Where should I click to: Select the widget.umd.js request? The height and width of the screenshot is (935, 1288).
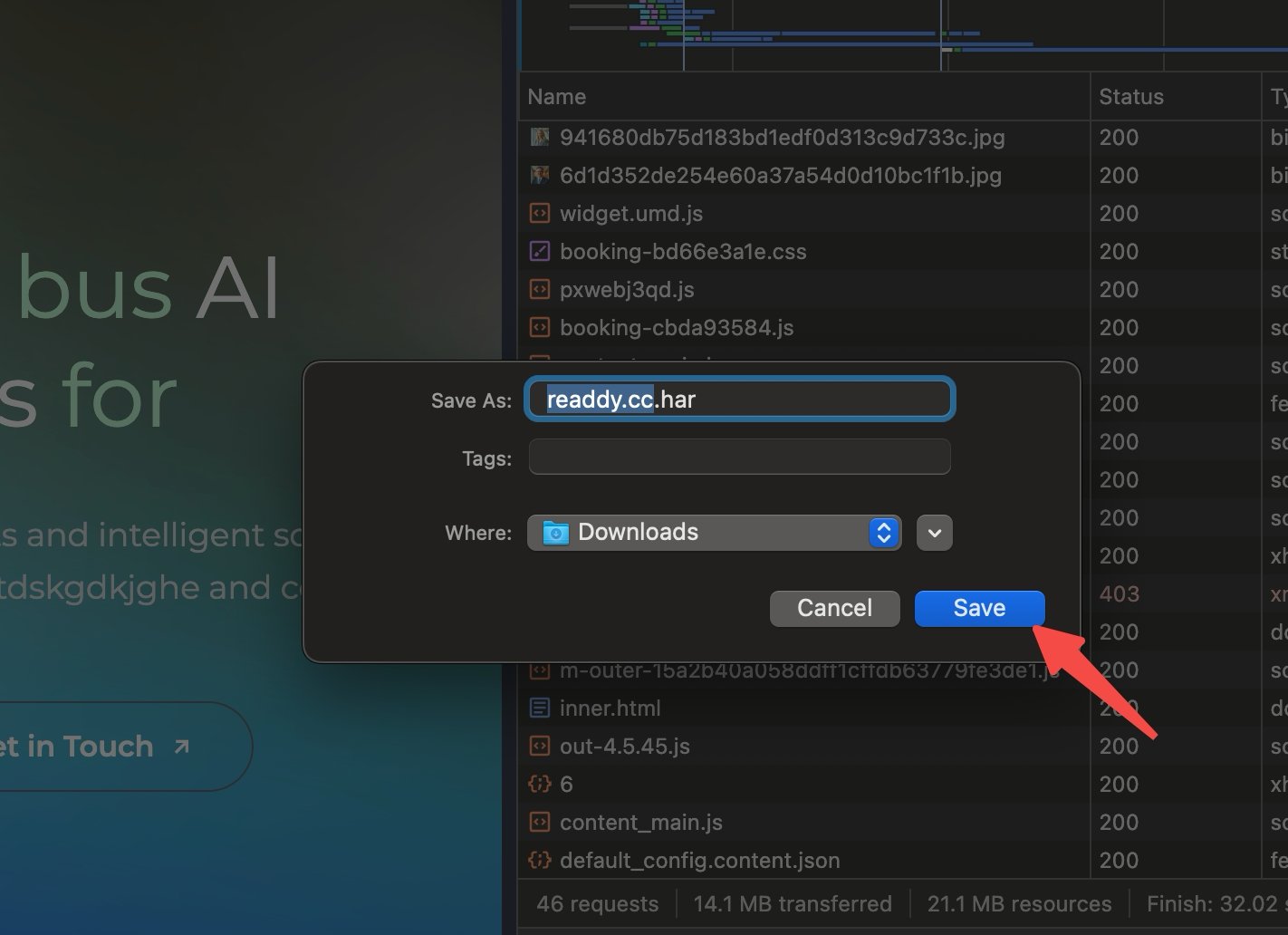tap(631, 214)
